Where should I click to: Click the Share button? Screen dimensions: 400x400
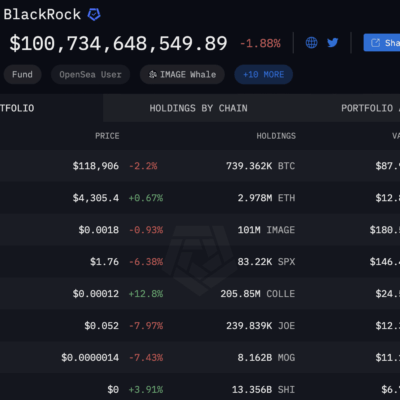click(x=382, y=43)
